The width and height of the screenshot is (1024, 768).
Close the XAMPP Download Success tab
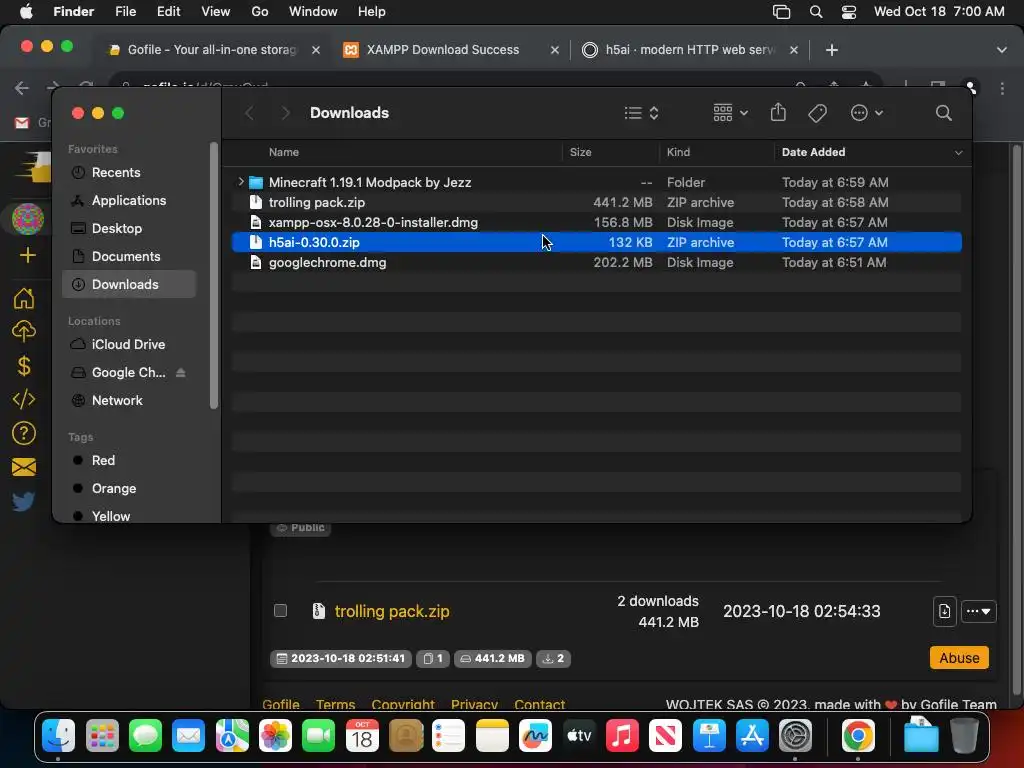click(x=554, y=50)
